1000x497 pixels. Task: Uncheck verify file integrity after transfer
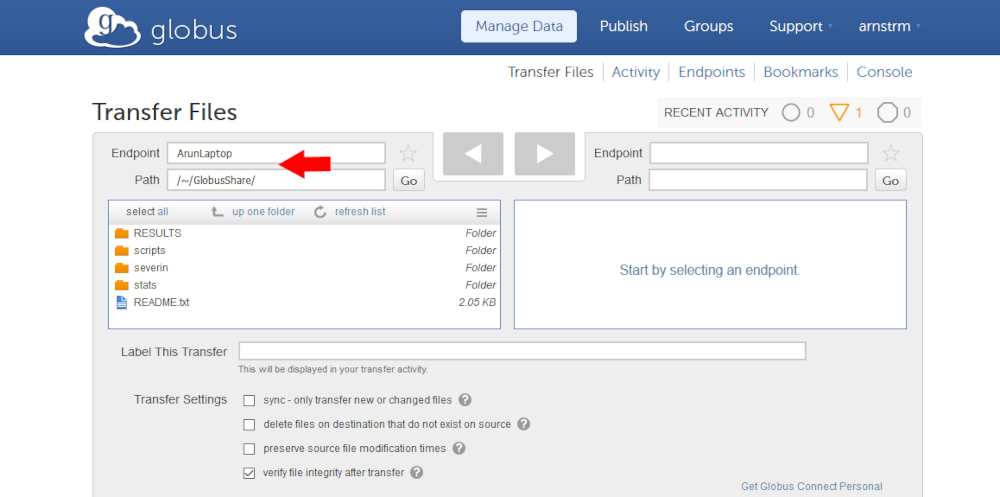249,473
